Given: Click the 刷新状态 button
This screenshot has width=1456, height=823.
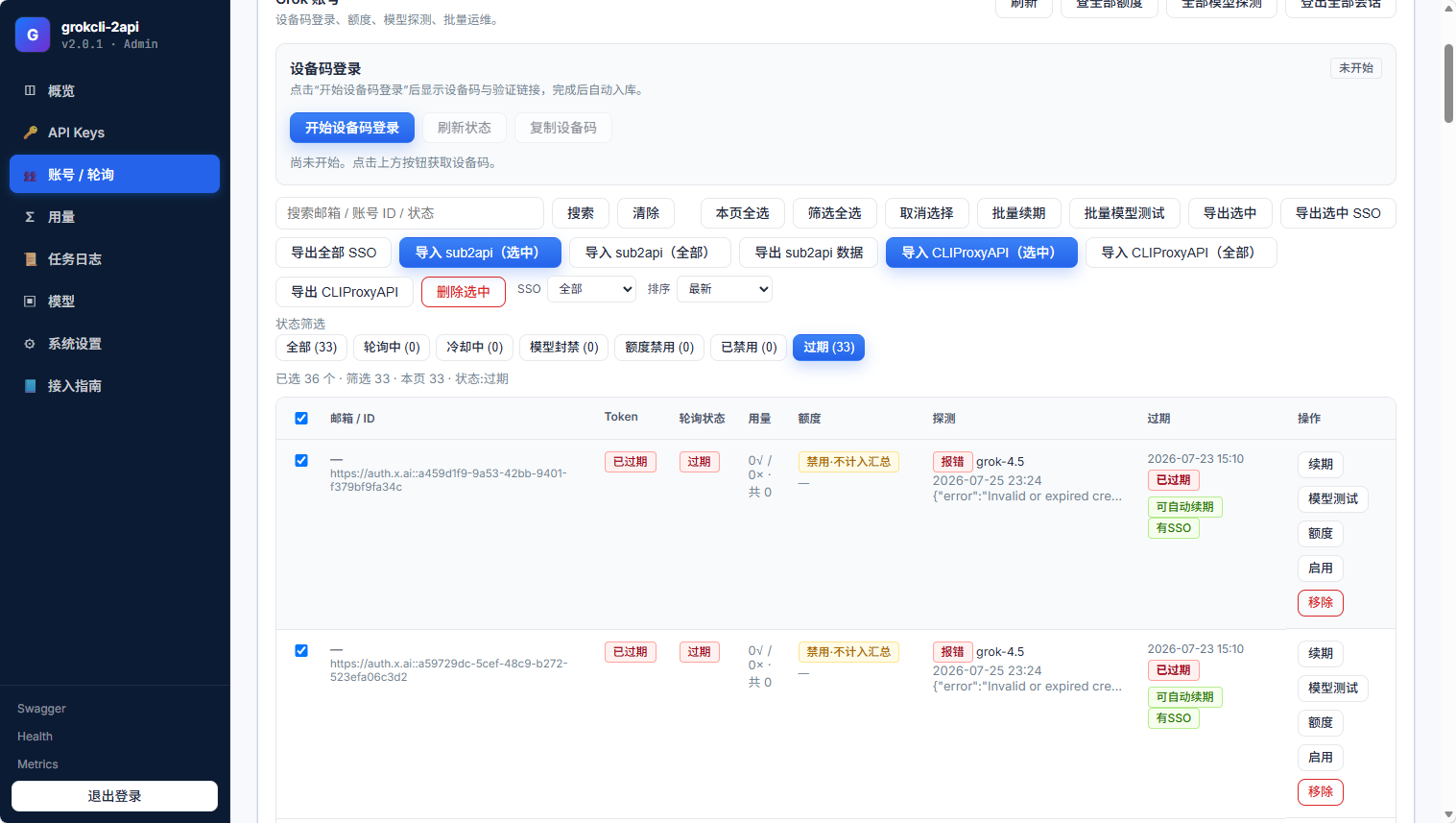Looking at the screenshot, I should pyautogui.click(x=465, y=128).
